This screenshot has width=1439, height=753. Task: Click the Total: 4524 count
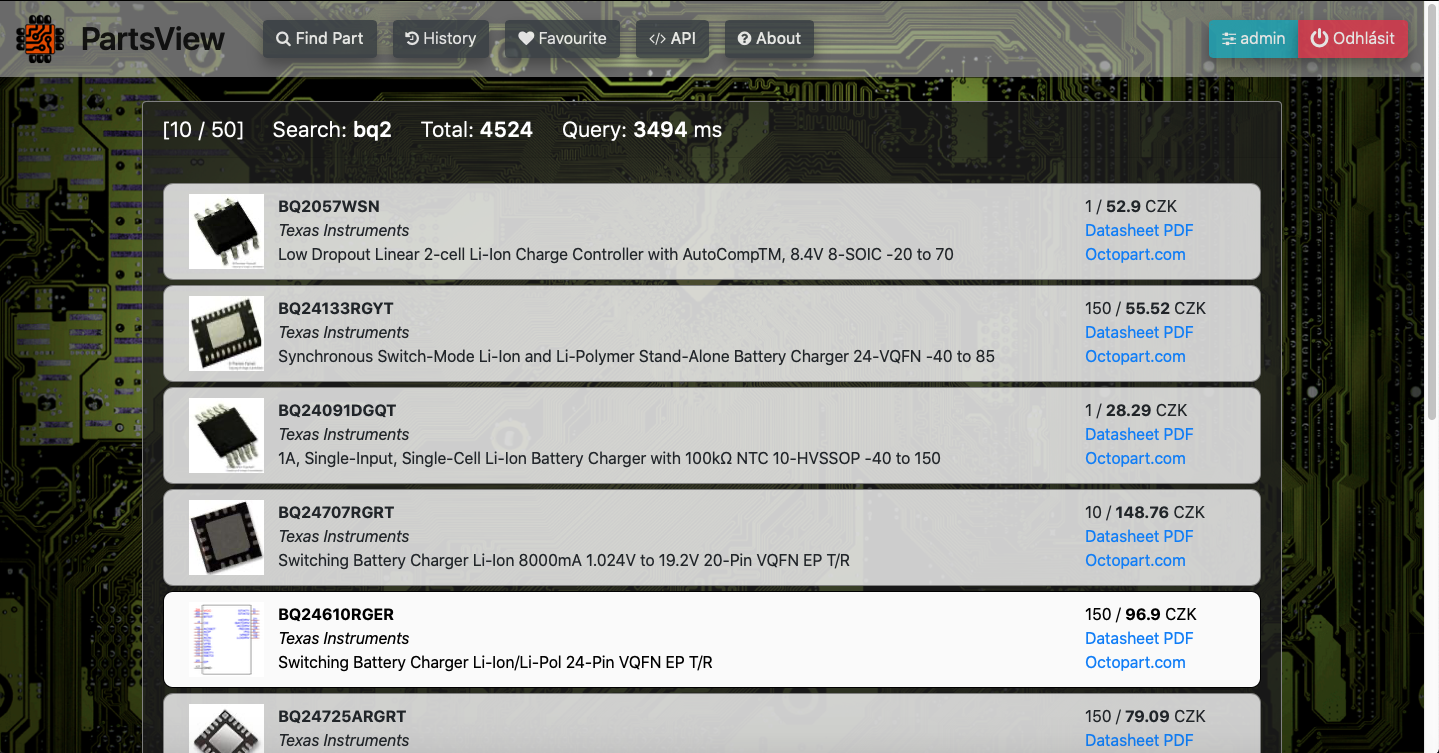(x=477, y=130)
